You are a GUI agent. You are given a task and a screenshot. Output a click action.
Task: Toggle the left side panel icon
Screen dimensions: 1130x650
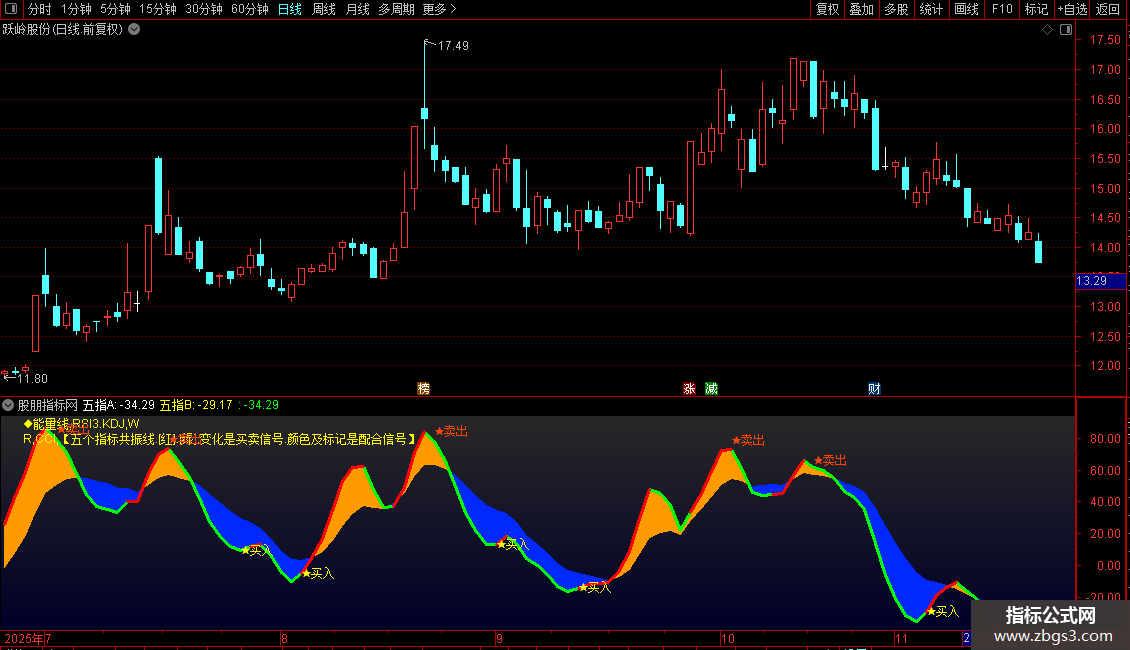(x=11, y=9)
